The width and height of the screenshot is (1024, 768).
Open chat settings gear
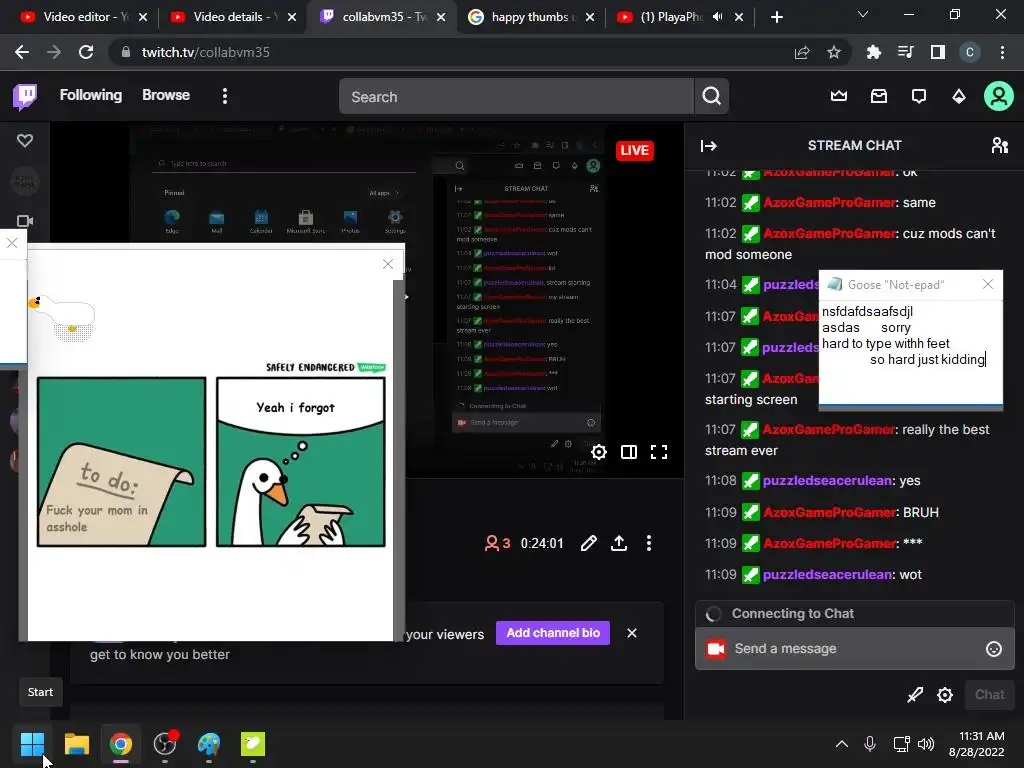pos(945,695)
